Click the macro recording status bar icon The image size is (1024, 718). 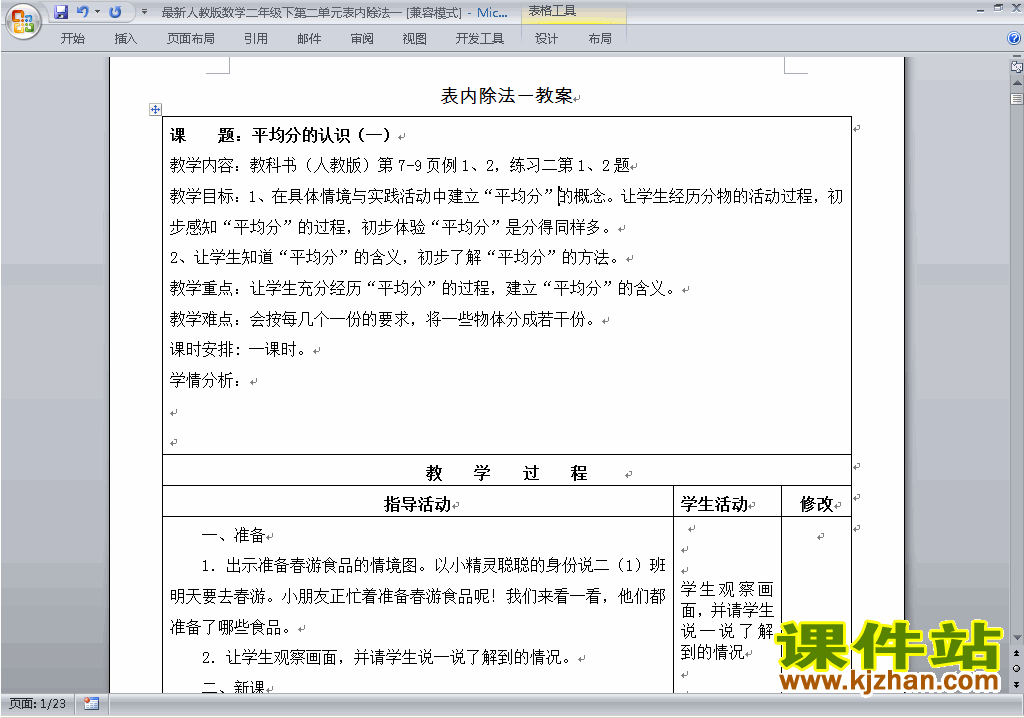[x=91, y=704]
